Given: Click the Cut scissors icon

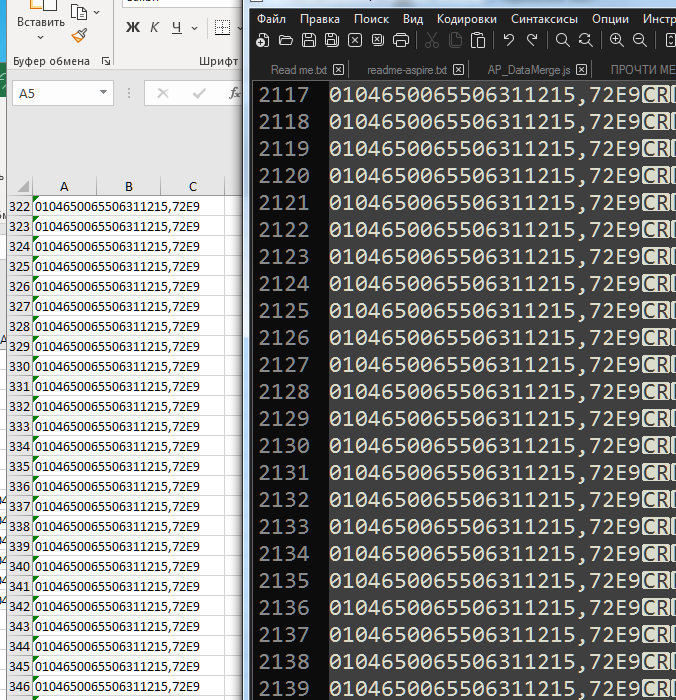Looking at the screenshot, I should coord(431,41).
